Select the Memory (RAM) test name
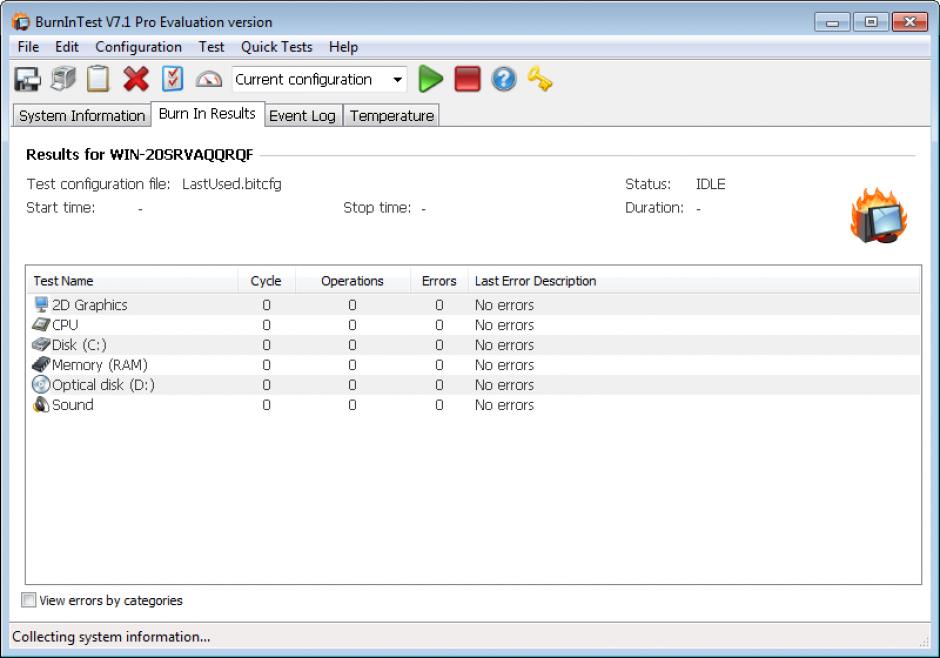Screen dimensions: 940x658 pos(100,365)
